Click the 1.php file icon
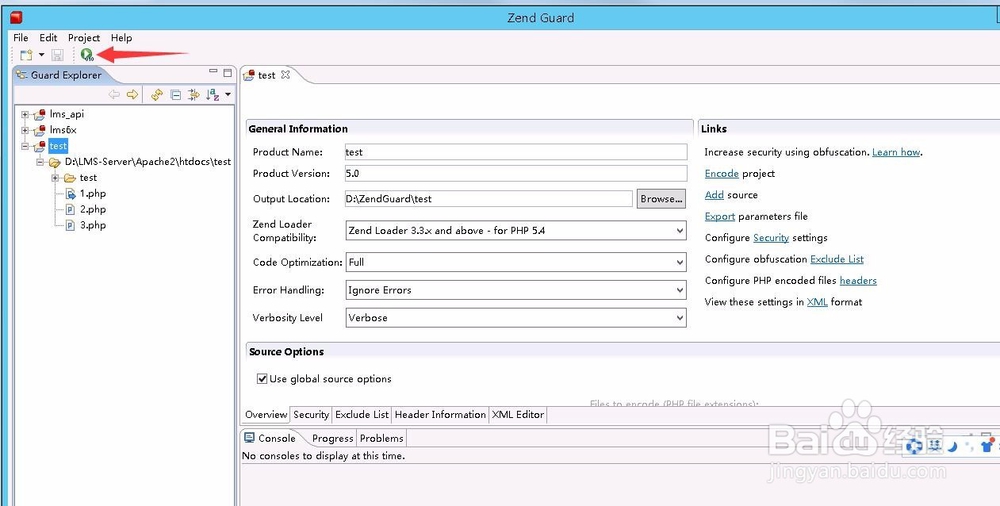Screen dimensions: 1000x506 coord(71,194)
